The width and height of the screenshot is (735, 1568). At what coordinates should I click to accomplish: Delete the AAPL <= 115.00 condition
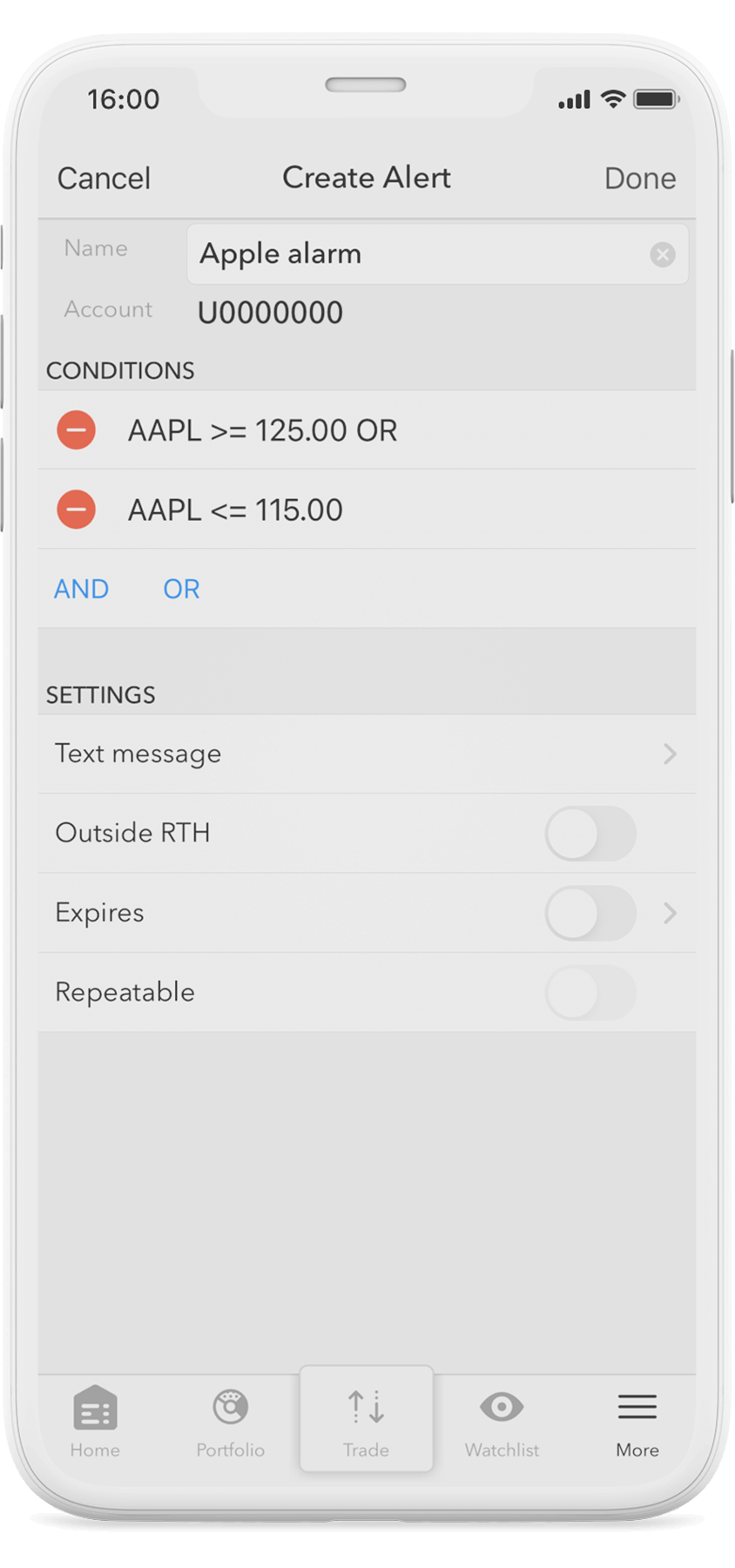(x=76, y=509)
